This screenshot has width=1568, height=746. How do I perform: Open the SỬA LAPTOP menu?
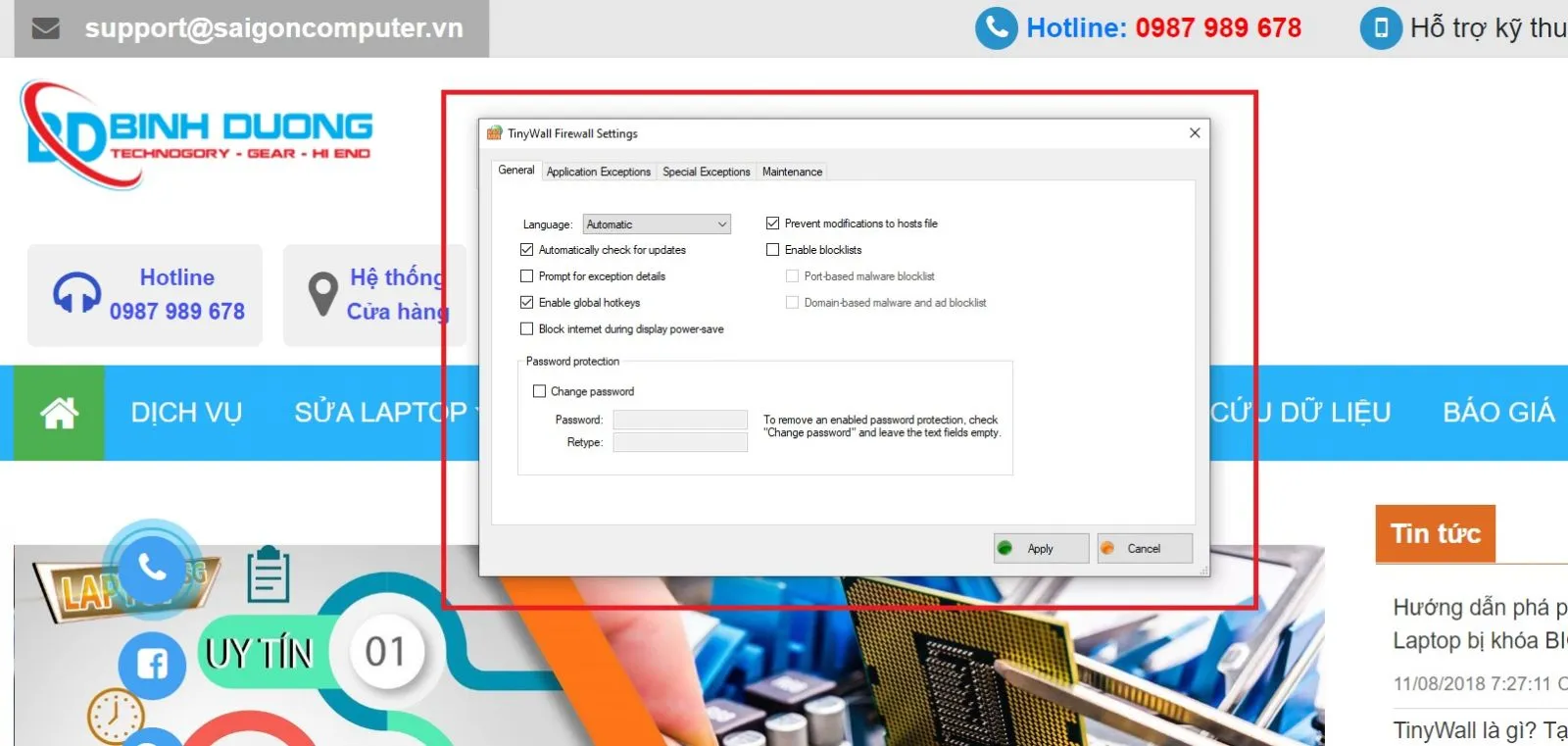tap(381, 413)
